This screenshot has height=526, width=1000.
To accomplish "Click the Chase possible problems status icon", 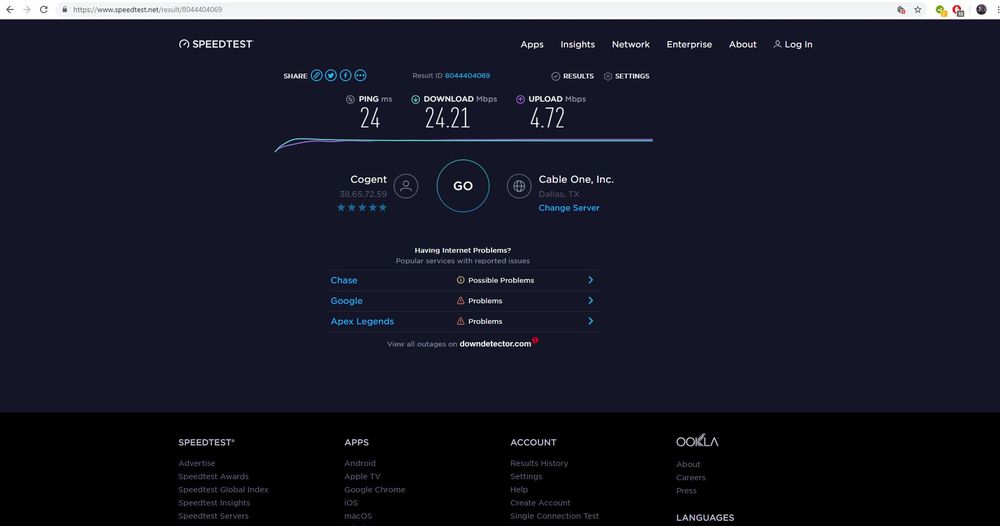I will 460,280.
